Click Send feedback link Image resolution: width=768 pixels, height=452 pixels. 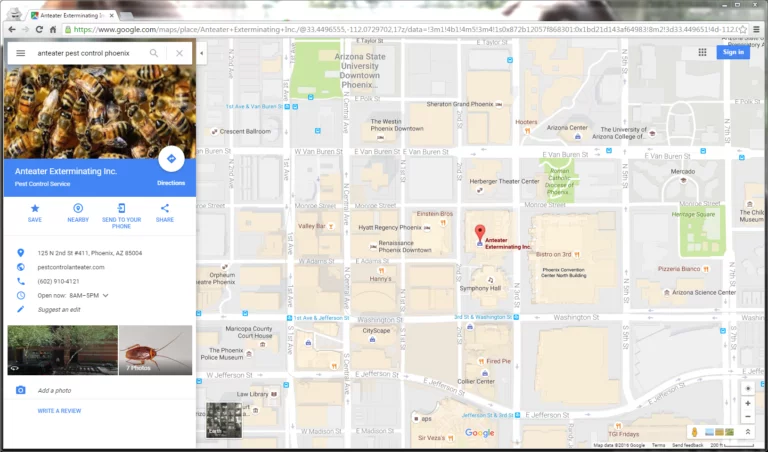coord(687,445)
